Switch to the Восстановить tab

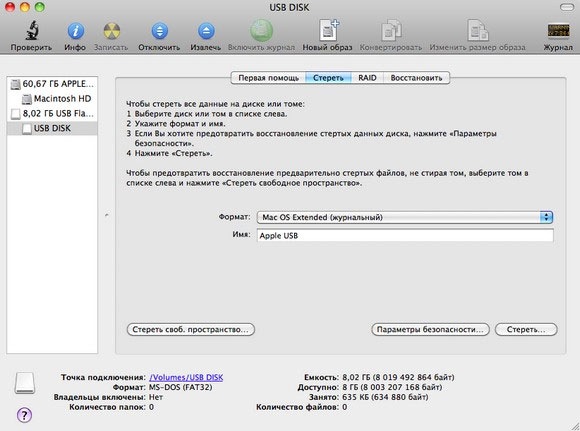tap(416, 78)
